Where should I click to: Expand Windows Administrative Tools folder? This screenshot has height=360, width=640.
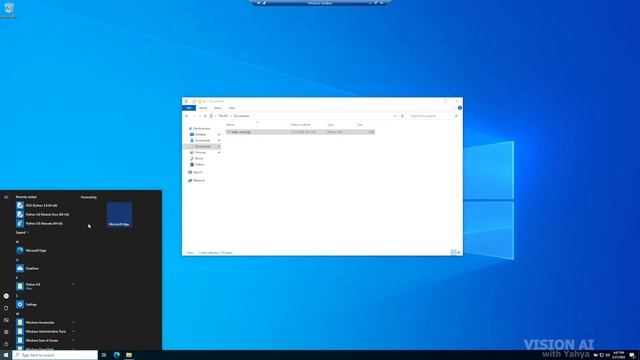(x=44, y=331)
